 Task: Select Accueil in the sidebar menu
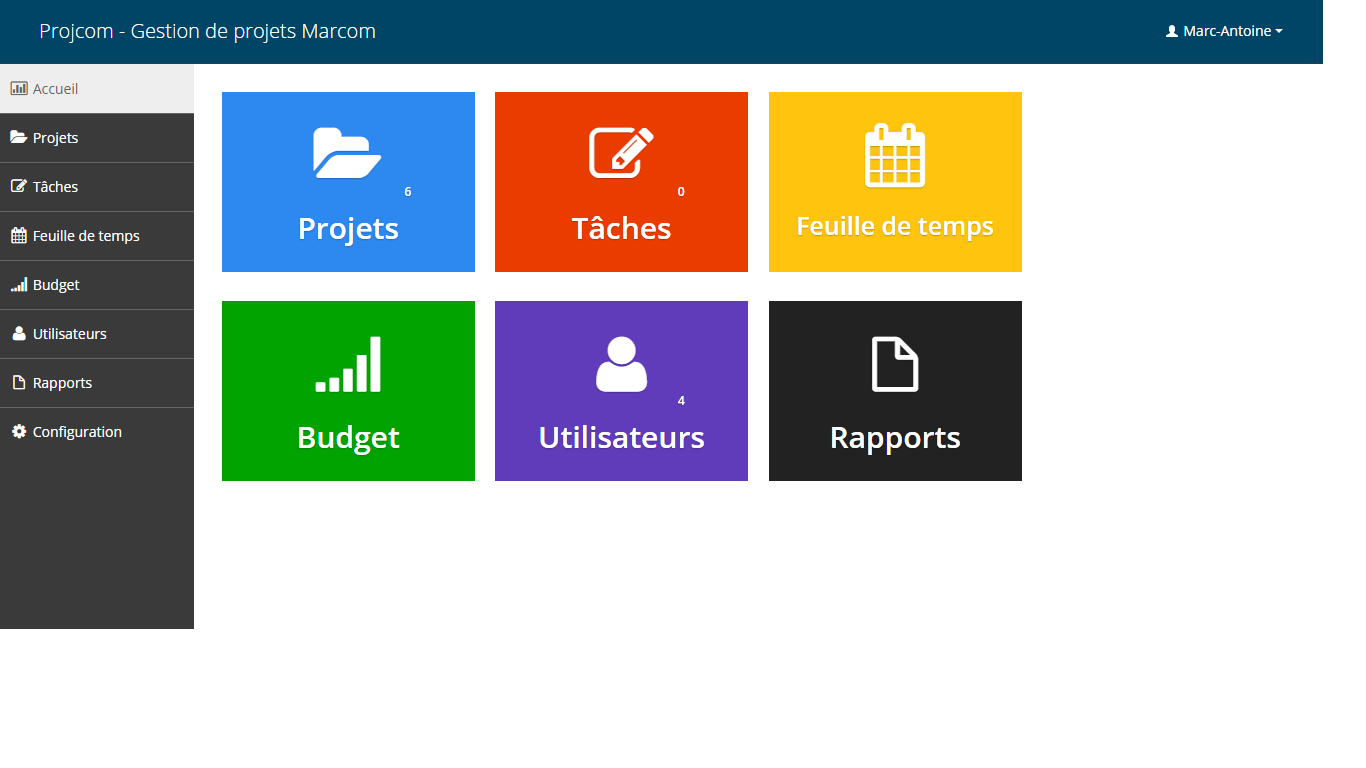pos(97,89)
